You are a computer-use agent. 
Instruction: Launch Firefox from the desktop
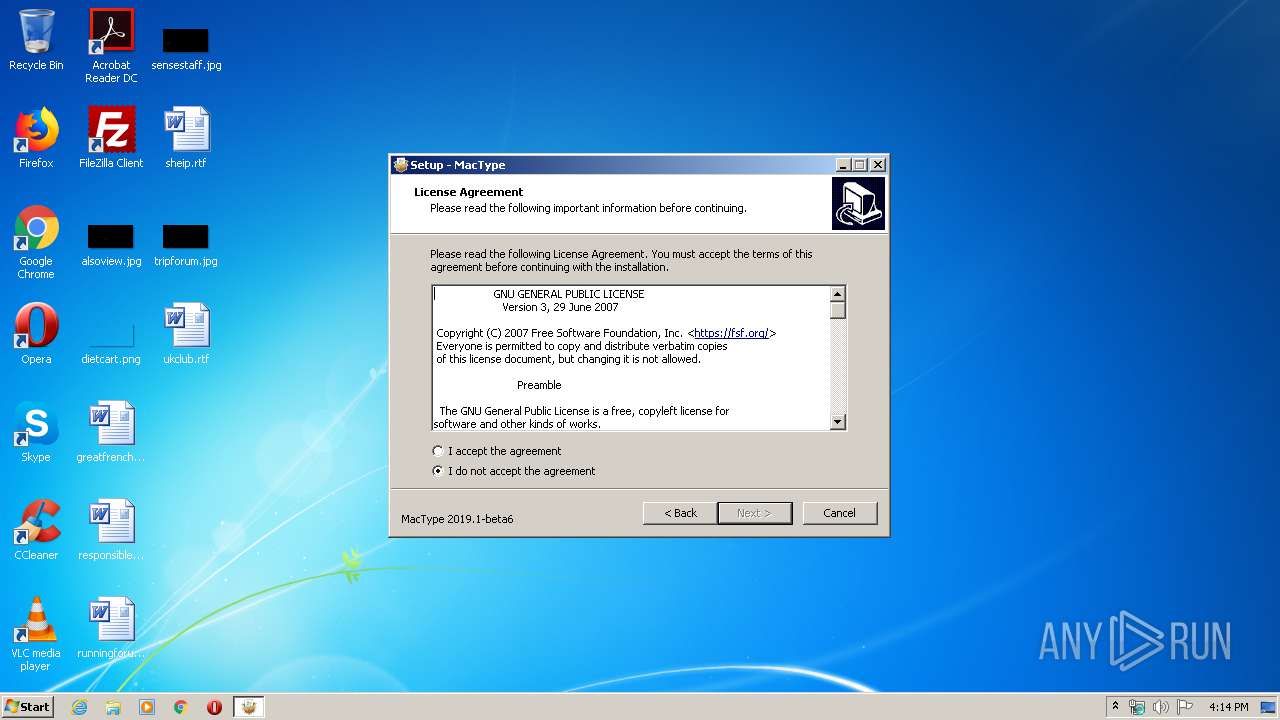tap(36, 138)
